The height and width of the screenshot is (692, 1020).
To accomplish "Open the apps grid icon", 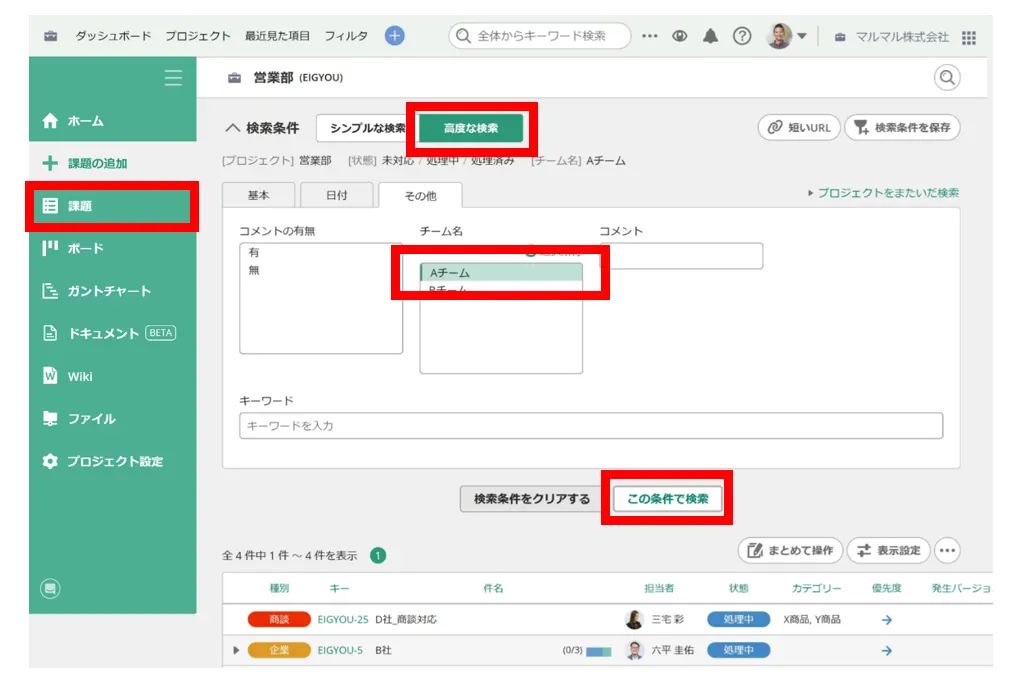I will 968,37.
